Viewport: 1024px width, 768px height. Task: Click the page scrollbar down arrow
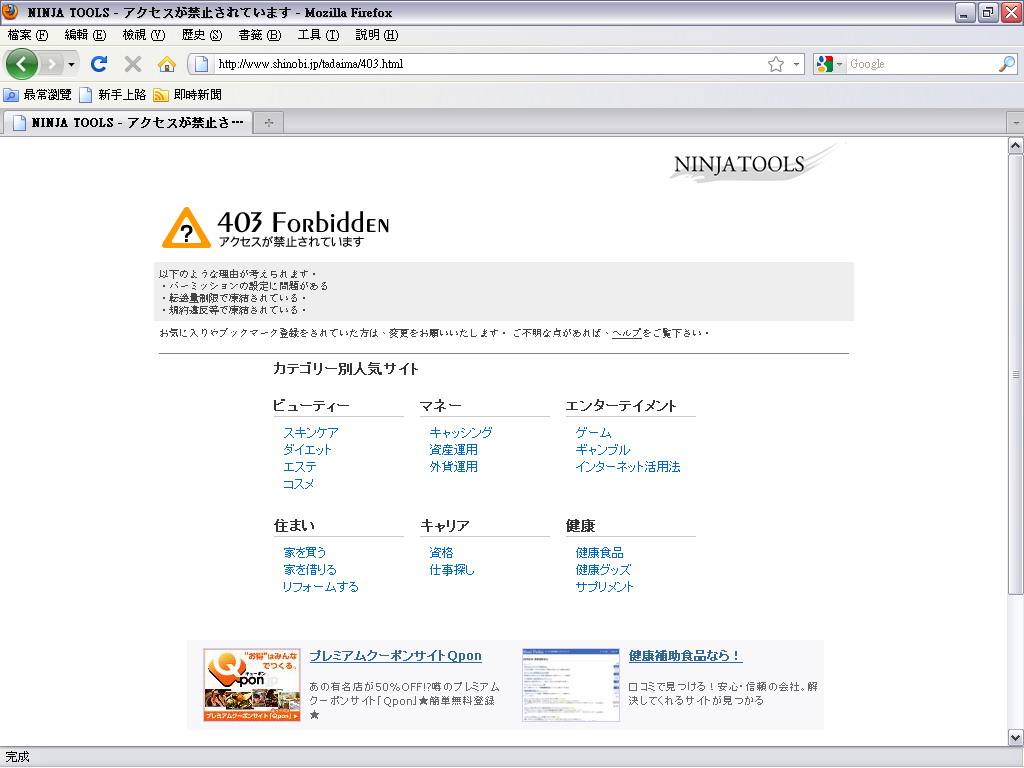click(x=1016, y=738)
